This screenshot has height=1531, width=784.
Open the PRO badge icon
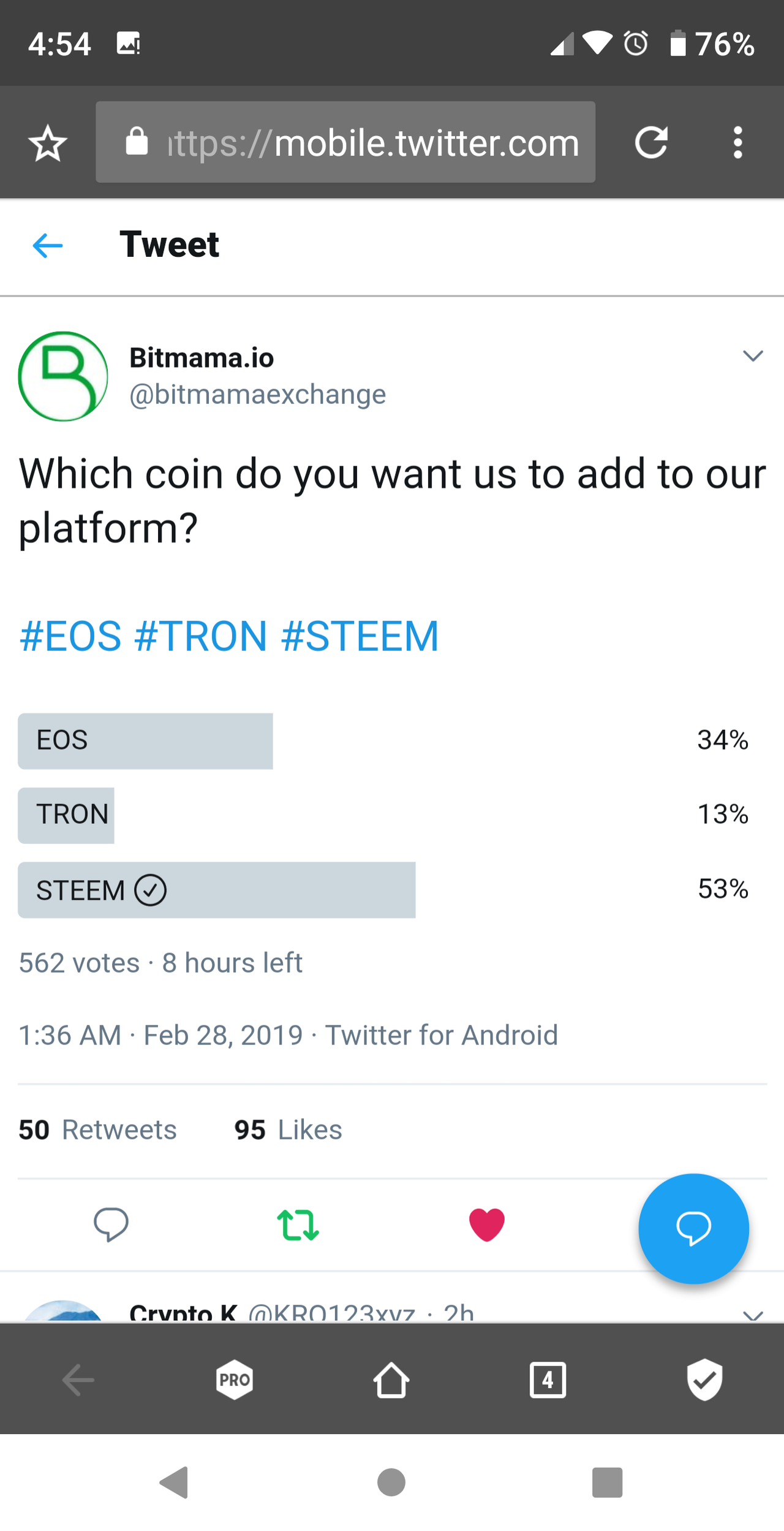[x=235, y=1380]
